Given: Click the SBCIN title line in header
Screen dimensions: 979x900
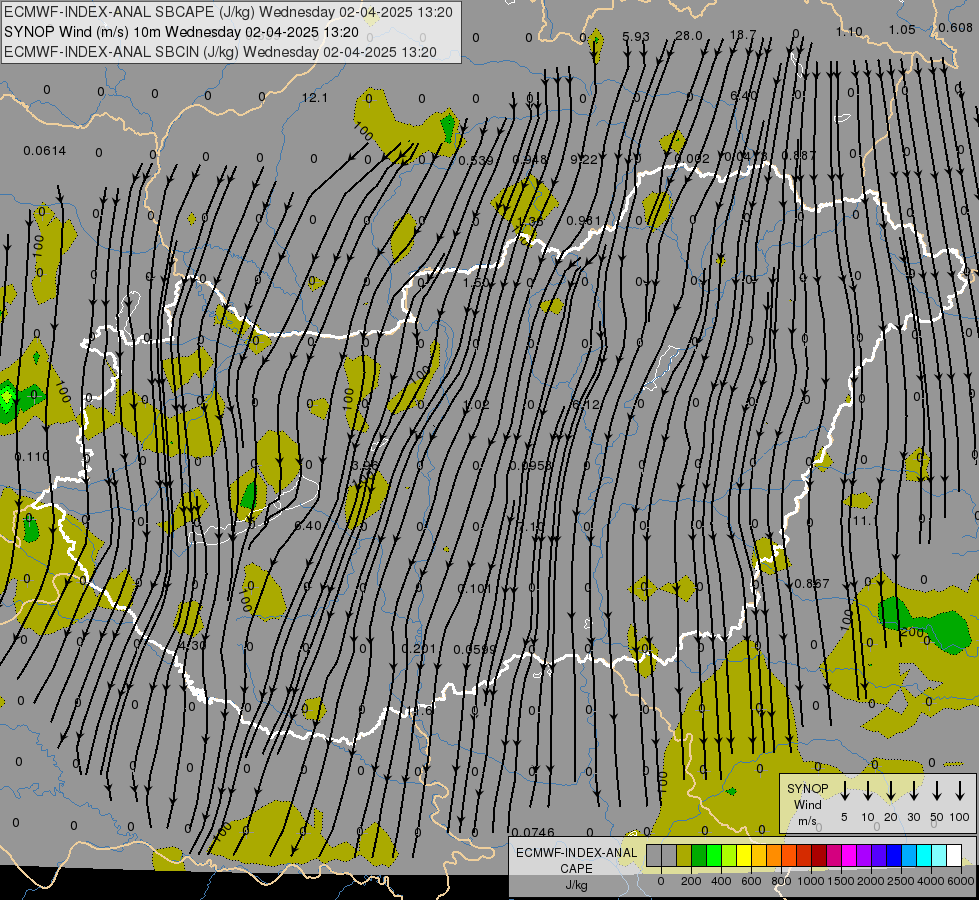Looking at the screenshot, I should [x=220, y=52].
